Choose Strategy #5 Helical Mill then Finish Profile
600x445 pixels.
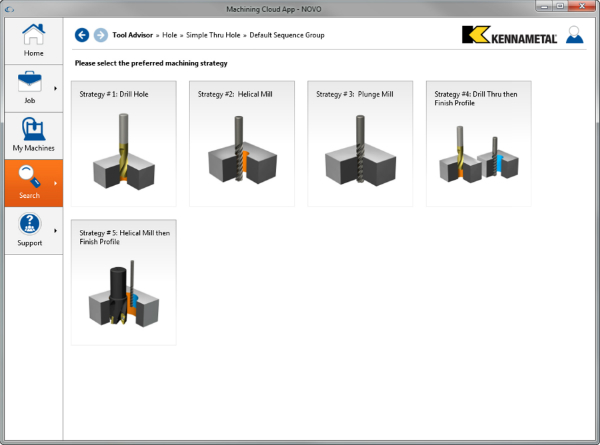[124, 282]
